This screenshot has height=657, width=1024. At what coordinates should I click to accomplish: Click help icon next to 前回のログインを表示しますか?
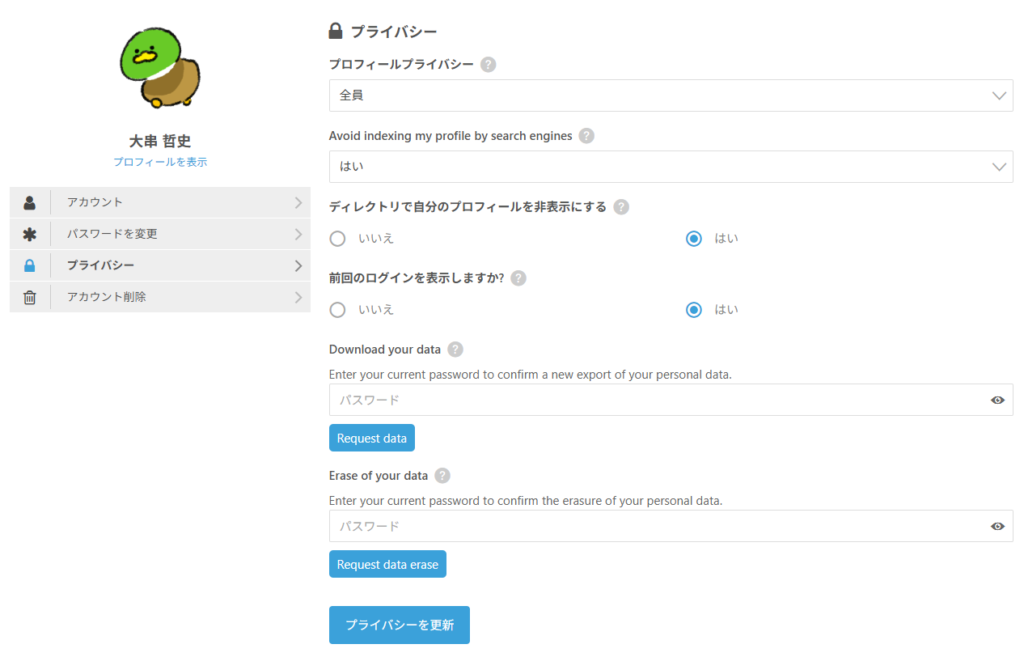click(519, 278)
